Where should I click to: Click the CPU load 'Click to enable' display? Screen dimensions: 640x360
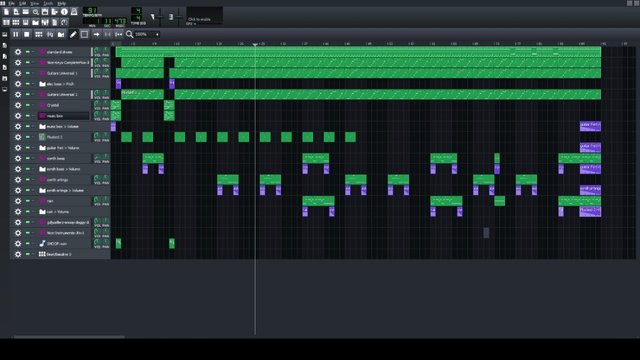pyautogui.click(x=204, y=16)
